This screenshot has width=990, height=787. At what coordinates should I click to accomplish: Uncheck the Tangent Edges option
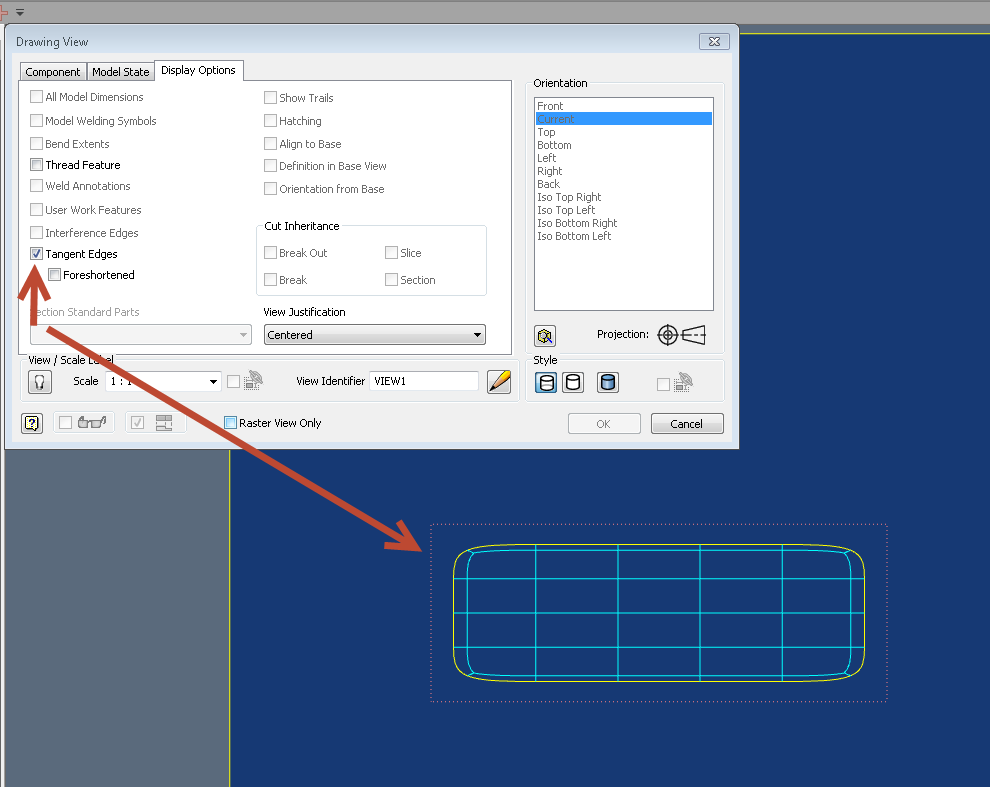coord(36,253)
